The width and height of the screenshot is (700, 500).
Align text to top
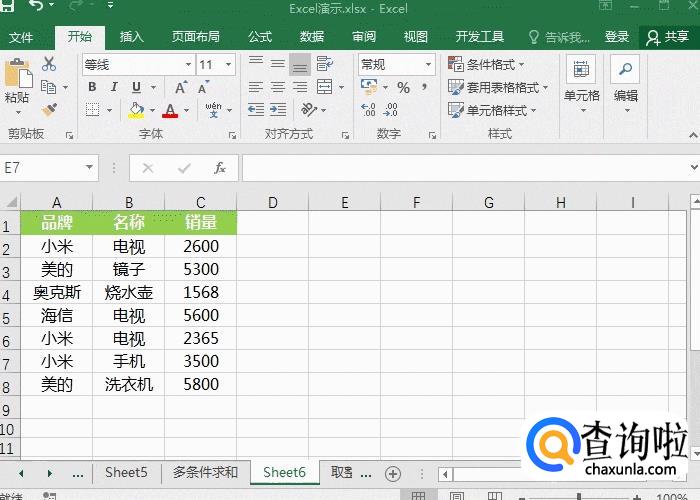pos(256,64)
